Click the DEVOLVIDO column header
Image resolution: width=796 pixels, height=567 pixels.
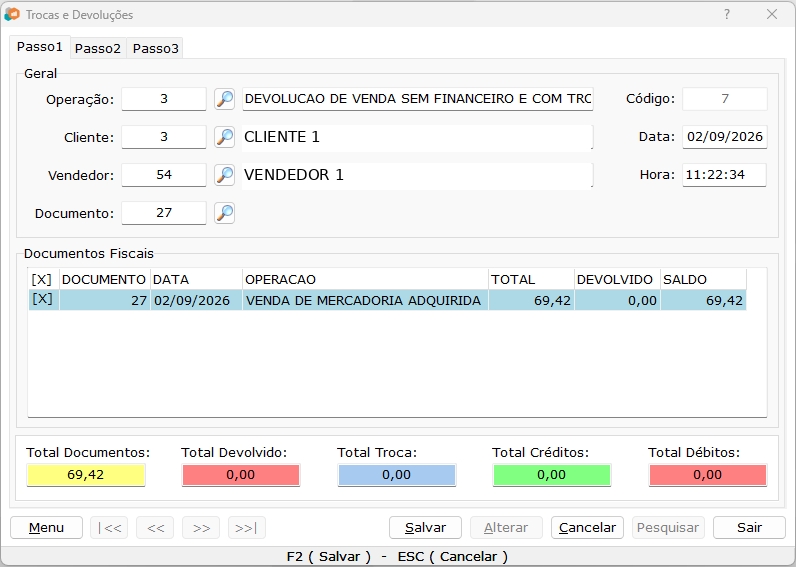[x=617, y=279]
